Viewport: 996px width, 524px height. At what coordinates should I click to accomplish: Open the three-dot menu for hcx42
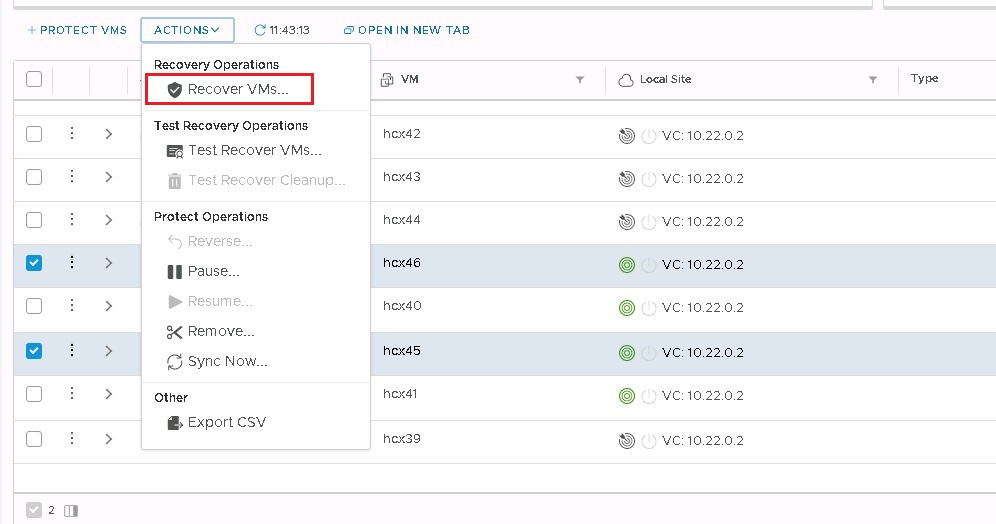point(72,133)
